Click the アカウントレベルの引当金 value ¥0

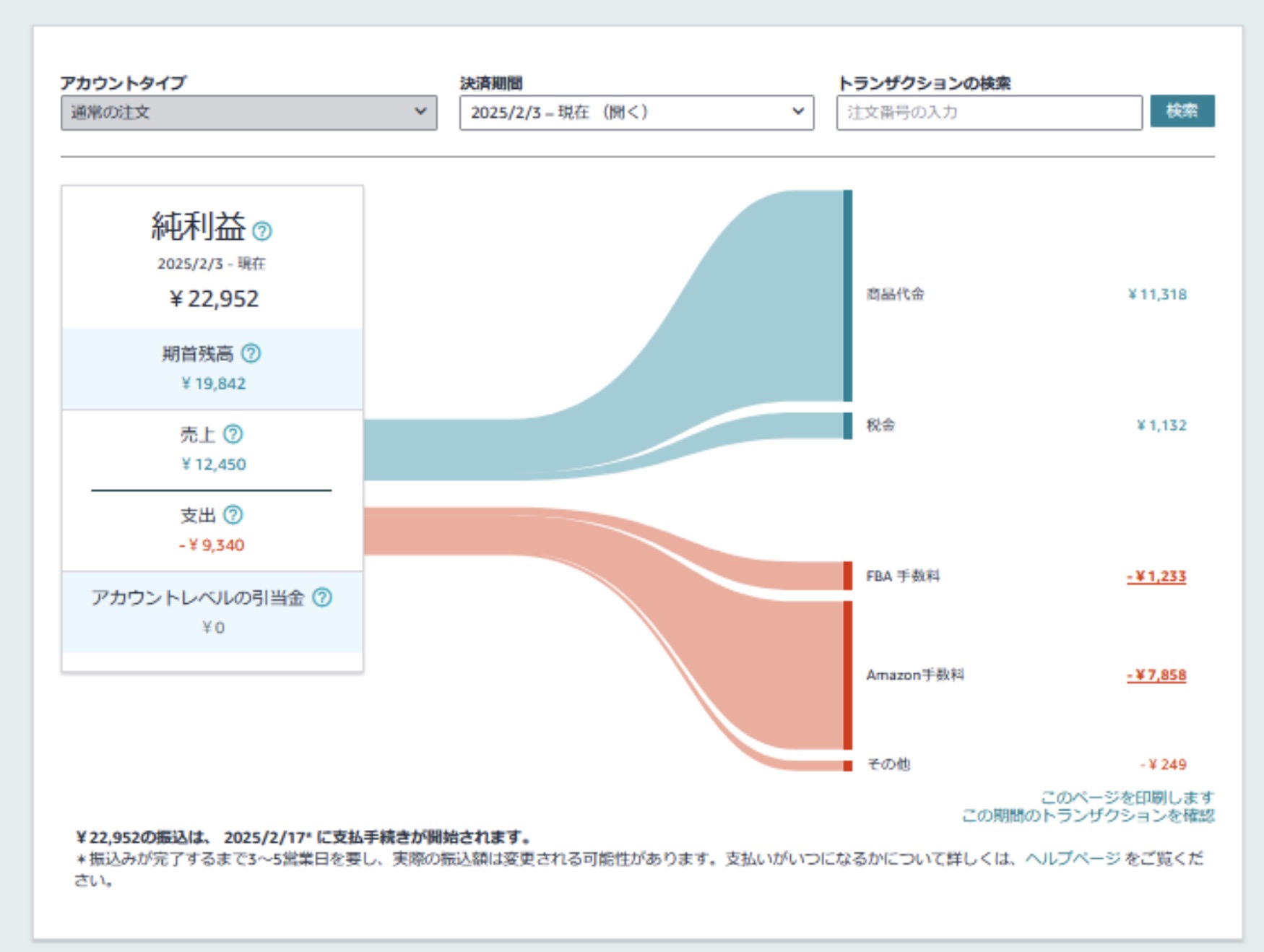coord(213,628)
